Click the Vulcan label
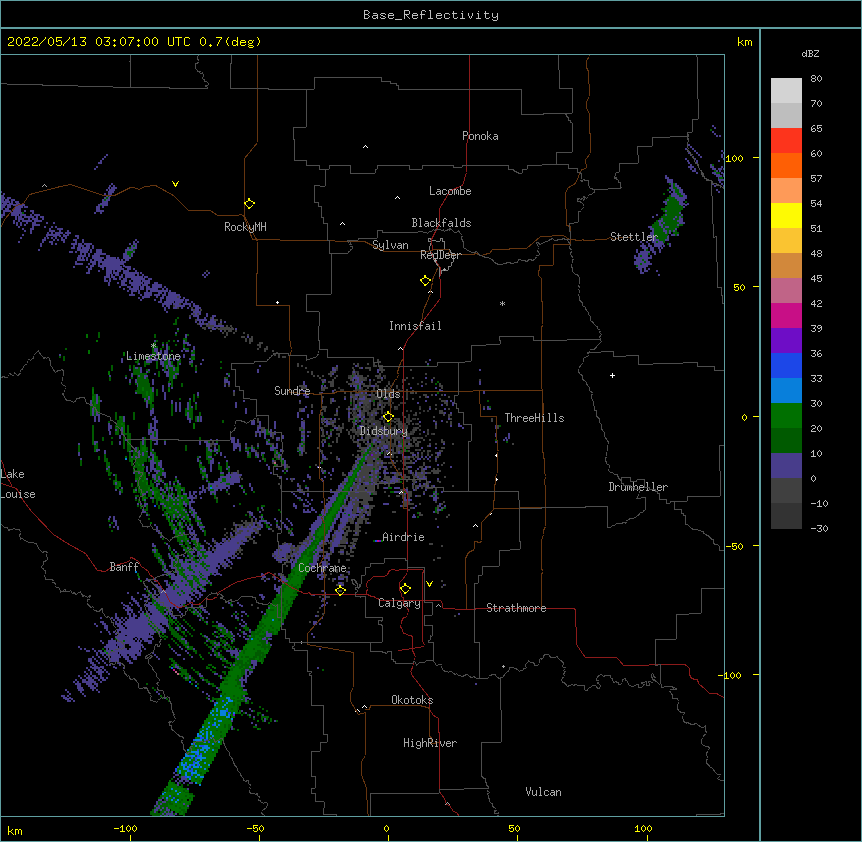The image size is (862, 842). coord(543,792)
